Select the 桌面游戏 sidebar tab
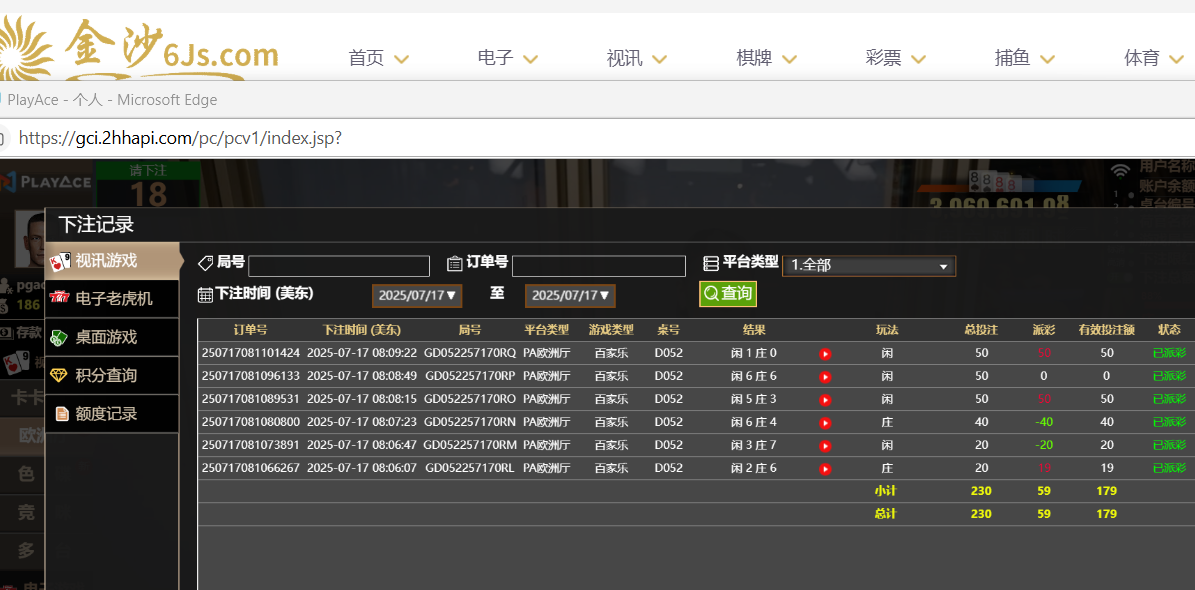The height and width of the screenshot is (590, 1195). coord(106,337)
